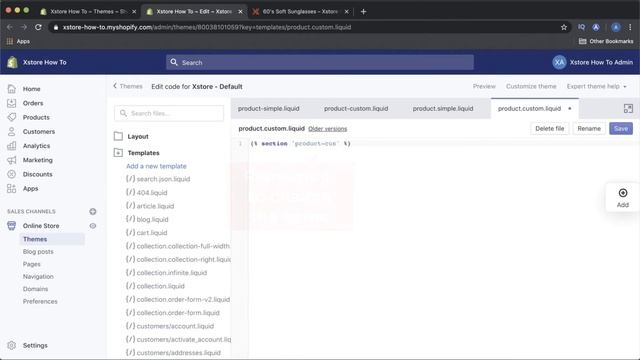Image resolution: width=640 pixels, height=360 pixels.
Task: Click code line 1 in editor
Action: 300,144
